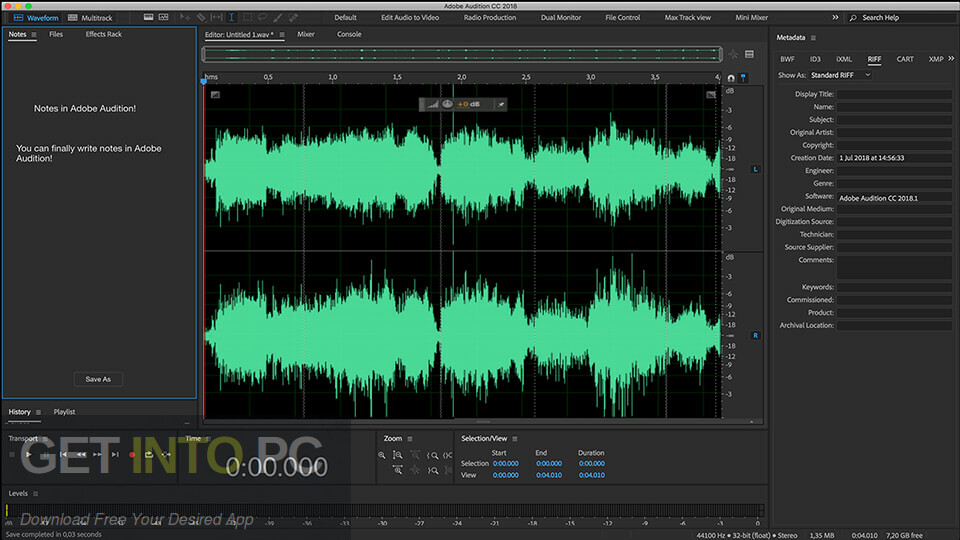Viewport: 960px width, 540px height.
Task: Switch to the Console tab
Action: pyautogui.click(x=349, y=34)
